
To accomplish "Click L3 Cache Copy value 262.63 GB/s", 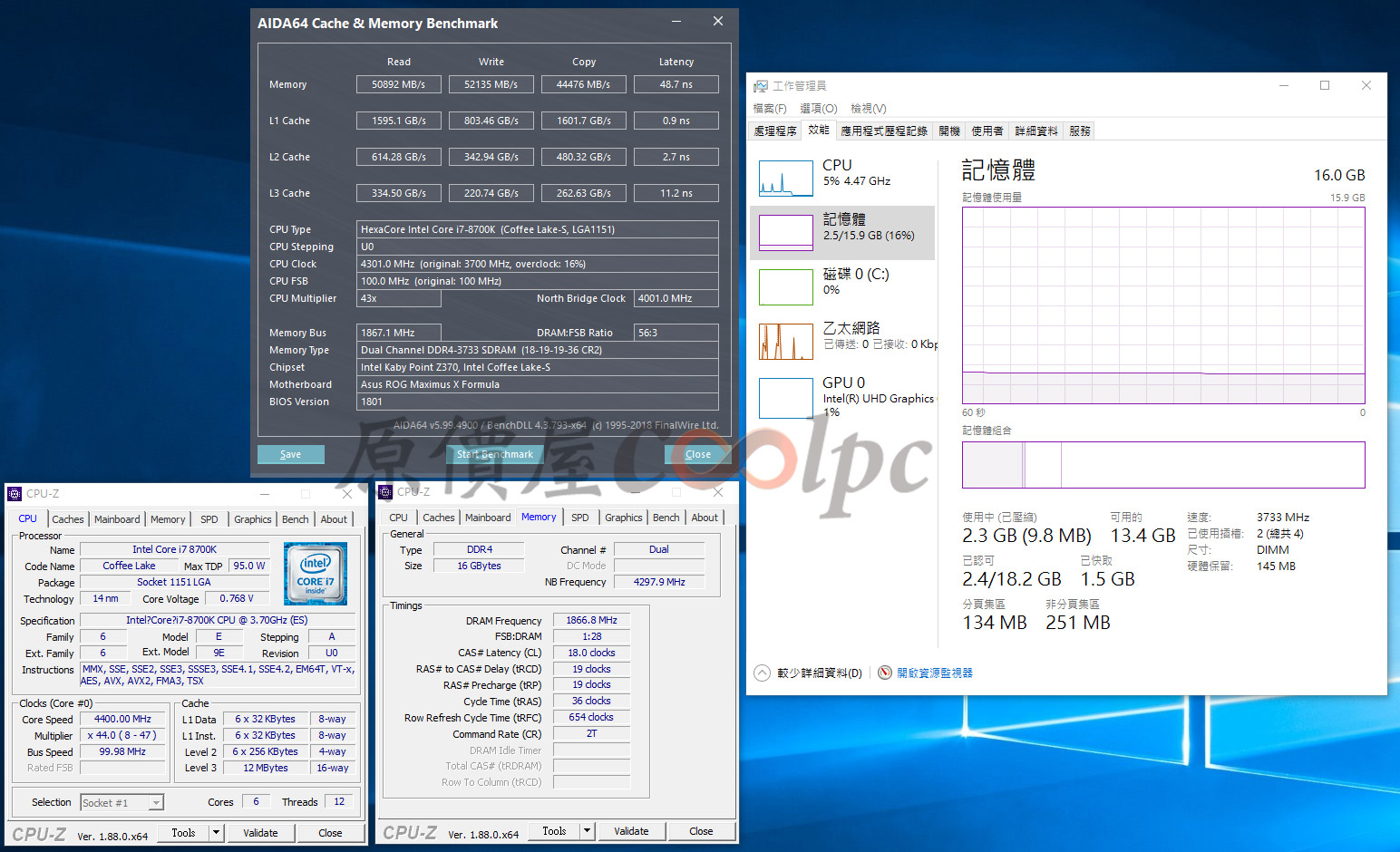I will (584, 193).
